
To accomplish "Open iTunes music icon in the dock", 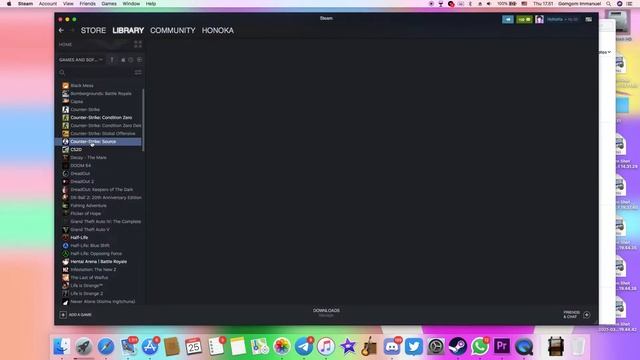I will click(x=326, y=347).
